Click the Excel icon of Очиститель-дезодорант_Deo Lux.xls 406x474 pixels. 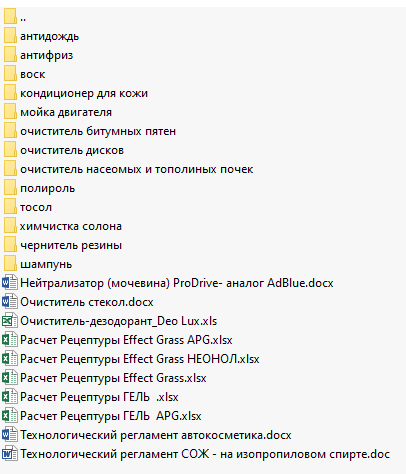click(10, 321)
